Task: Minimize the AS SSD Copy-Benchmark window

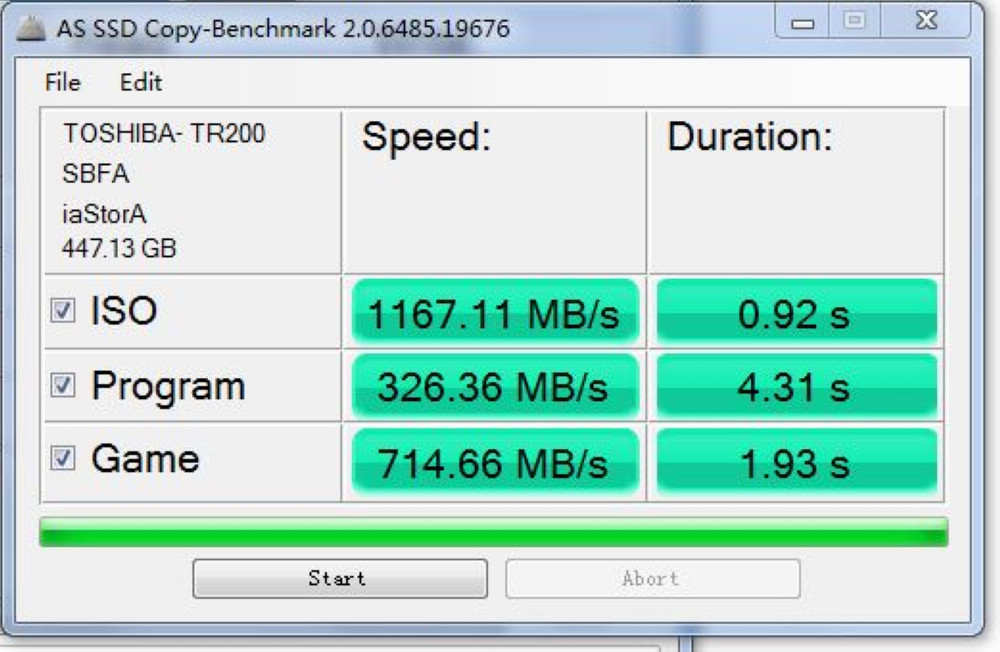Action: click(x=802, y=22)
